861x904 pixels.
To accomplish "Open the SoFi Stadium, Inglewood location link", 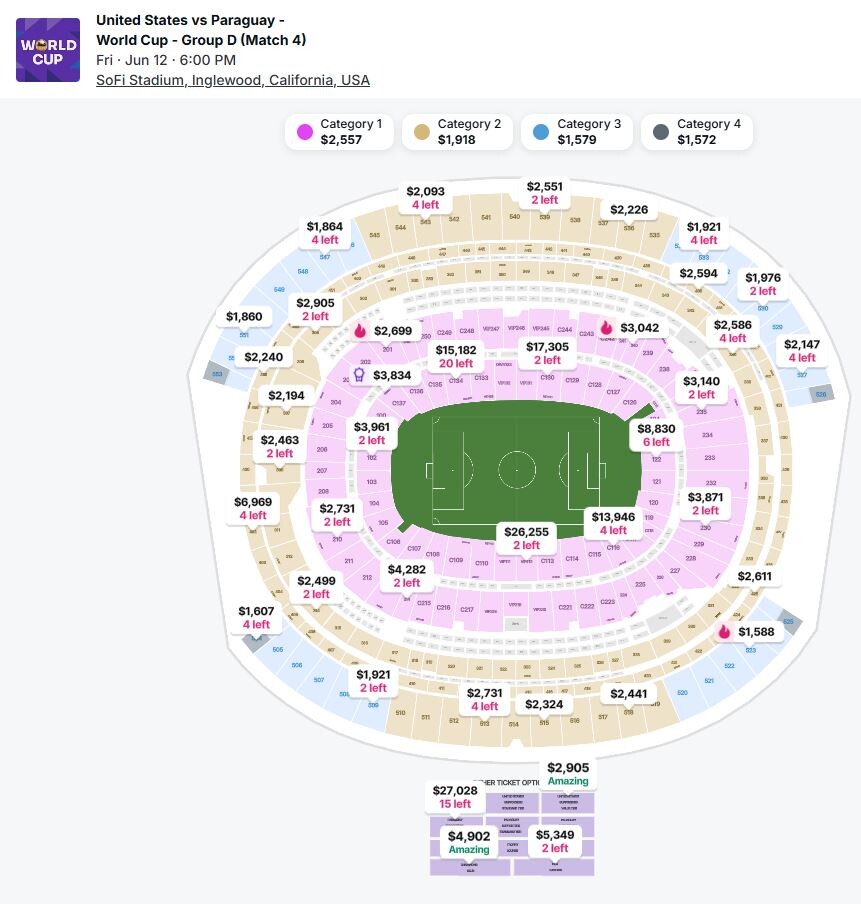I will point(233,80).
